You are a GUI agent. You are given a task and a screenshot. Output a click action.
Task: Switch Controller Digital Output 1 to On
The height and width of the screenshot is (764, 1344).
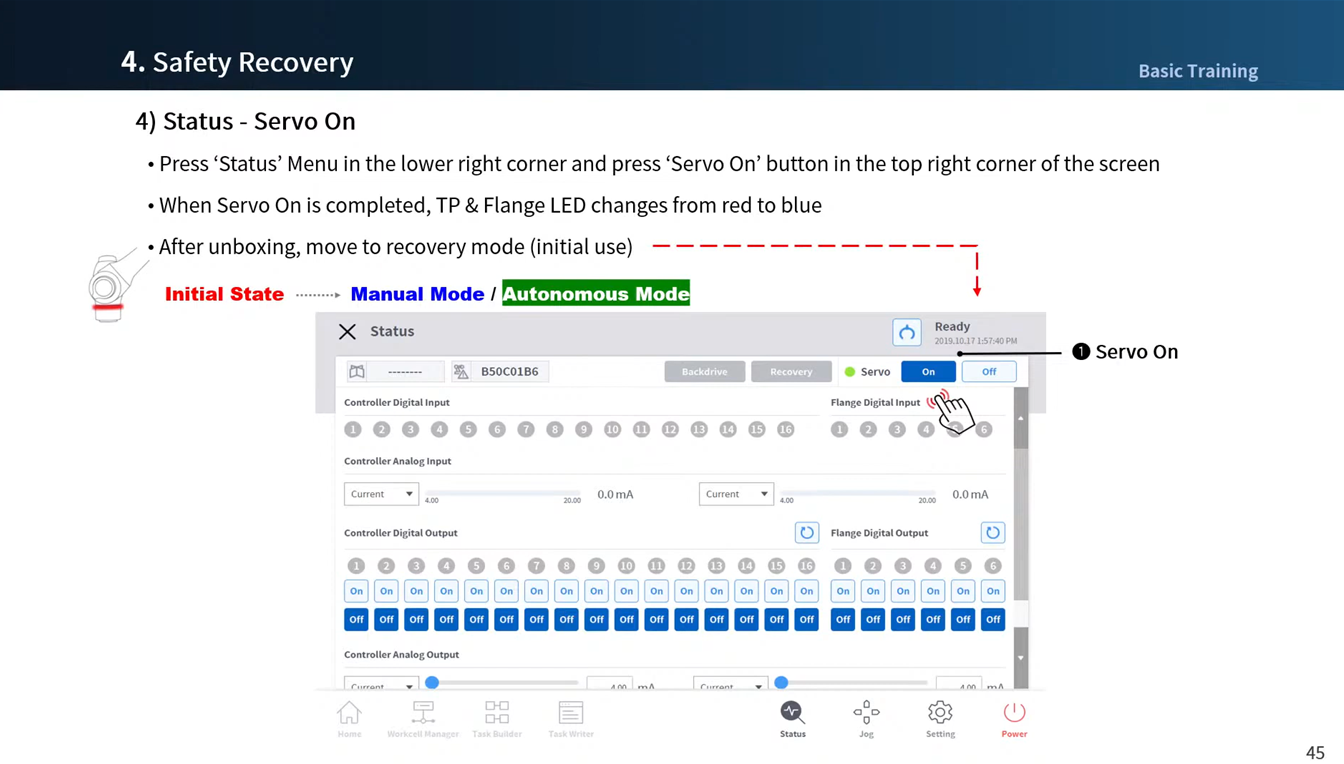(356, 591)
